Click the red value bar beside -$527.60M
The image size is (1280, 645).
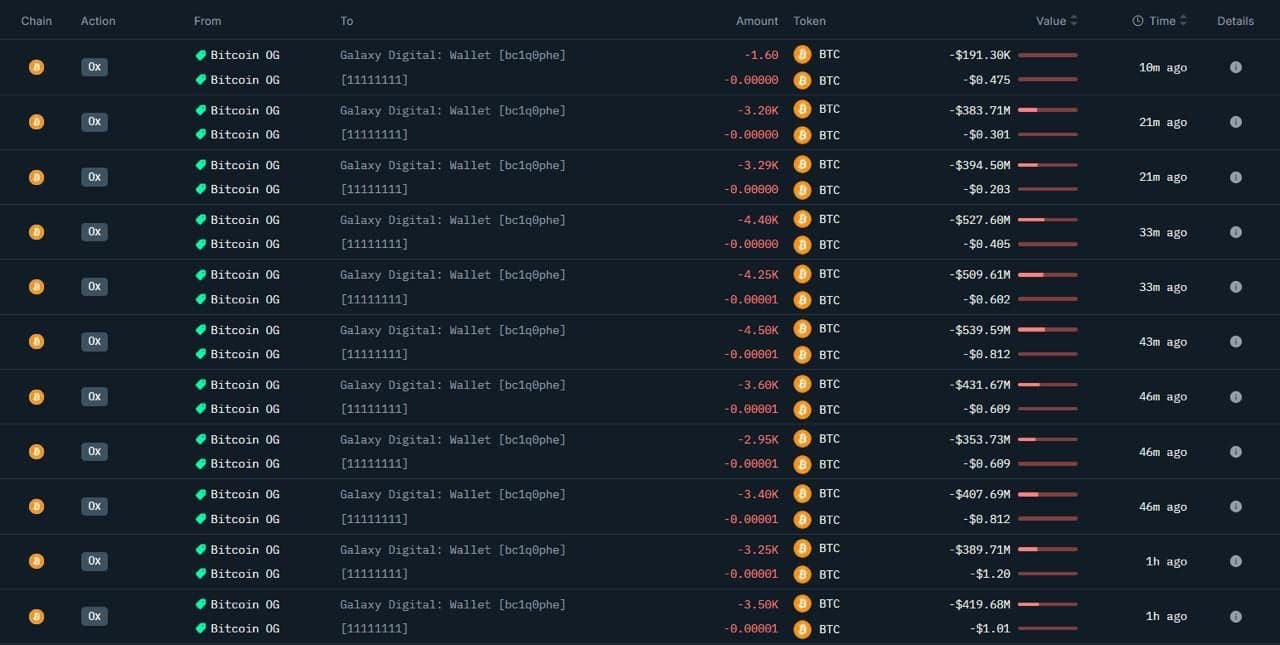(x=1047, y=220)
